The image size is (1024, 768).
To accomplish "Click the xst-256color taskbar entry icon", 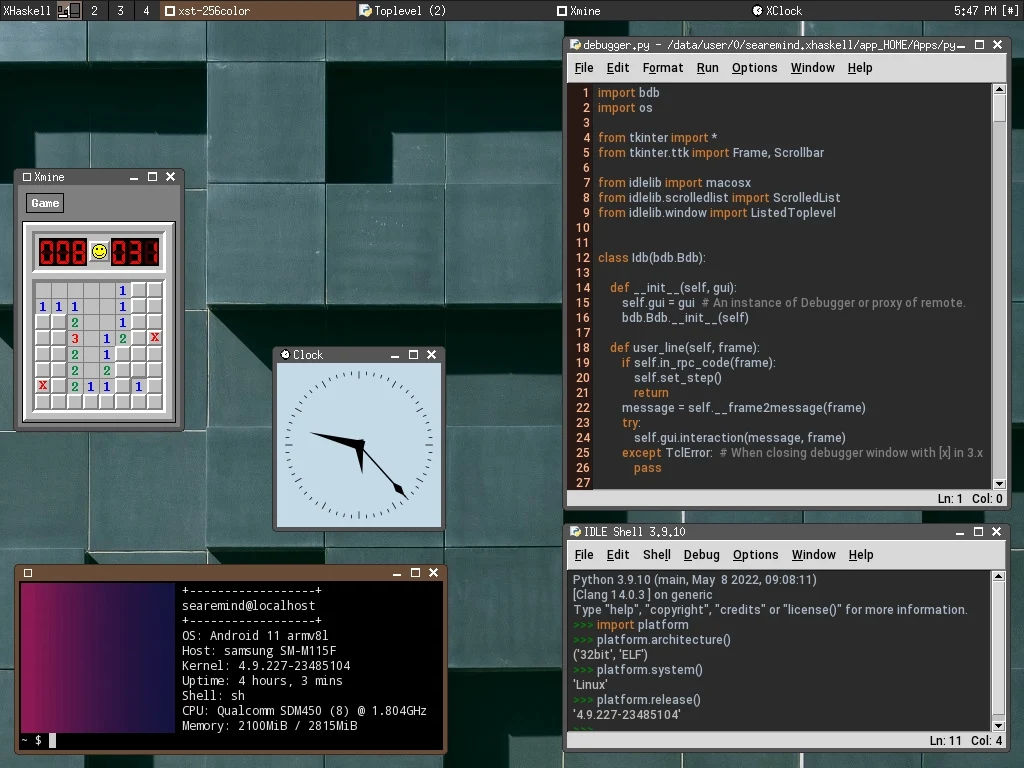I will click(x=172, y=10).
